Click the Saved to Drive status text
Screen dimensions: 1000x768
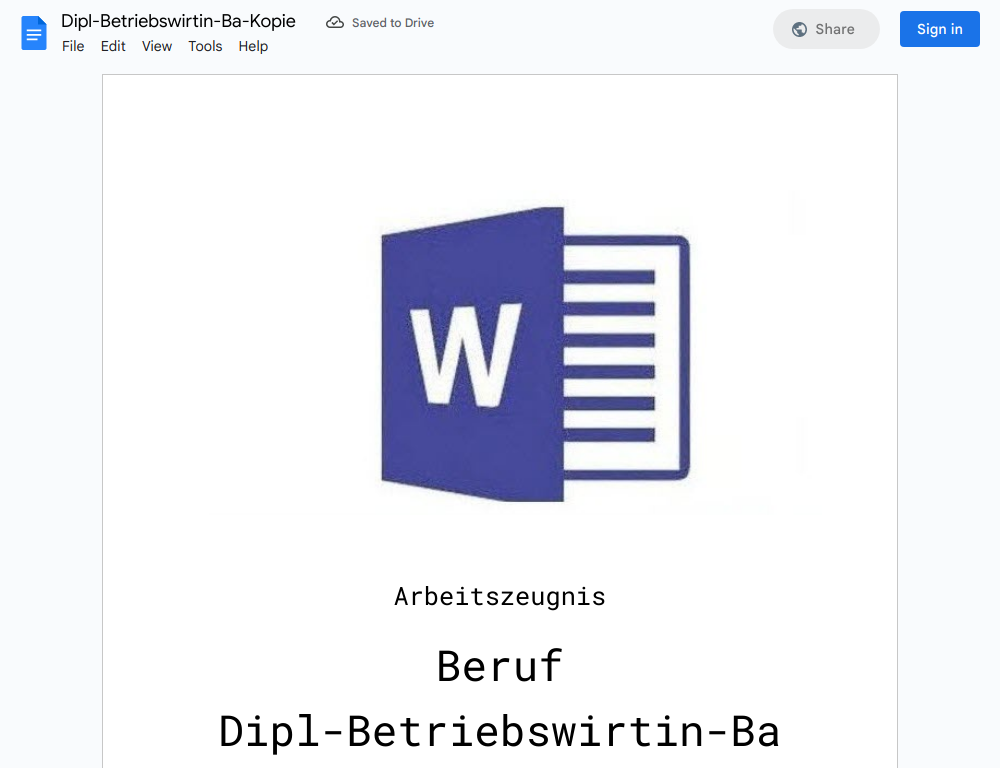(393, 23)
